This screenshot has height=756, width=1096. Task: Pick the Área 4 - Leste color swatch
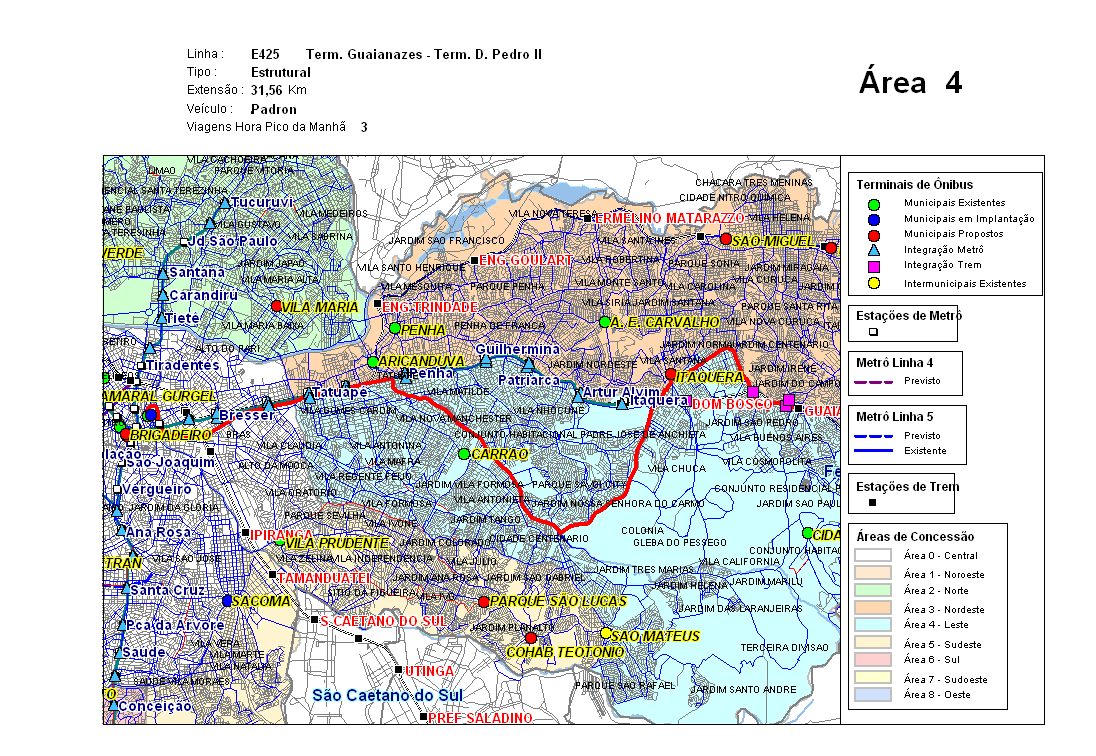tap(872, 625)
